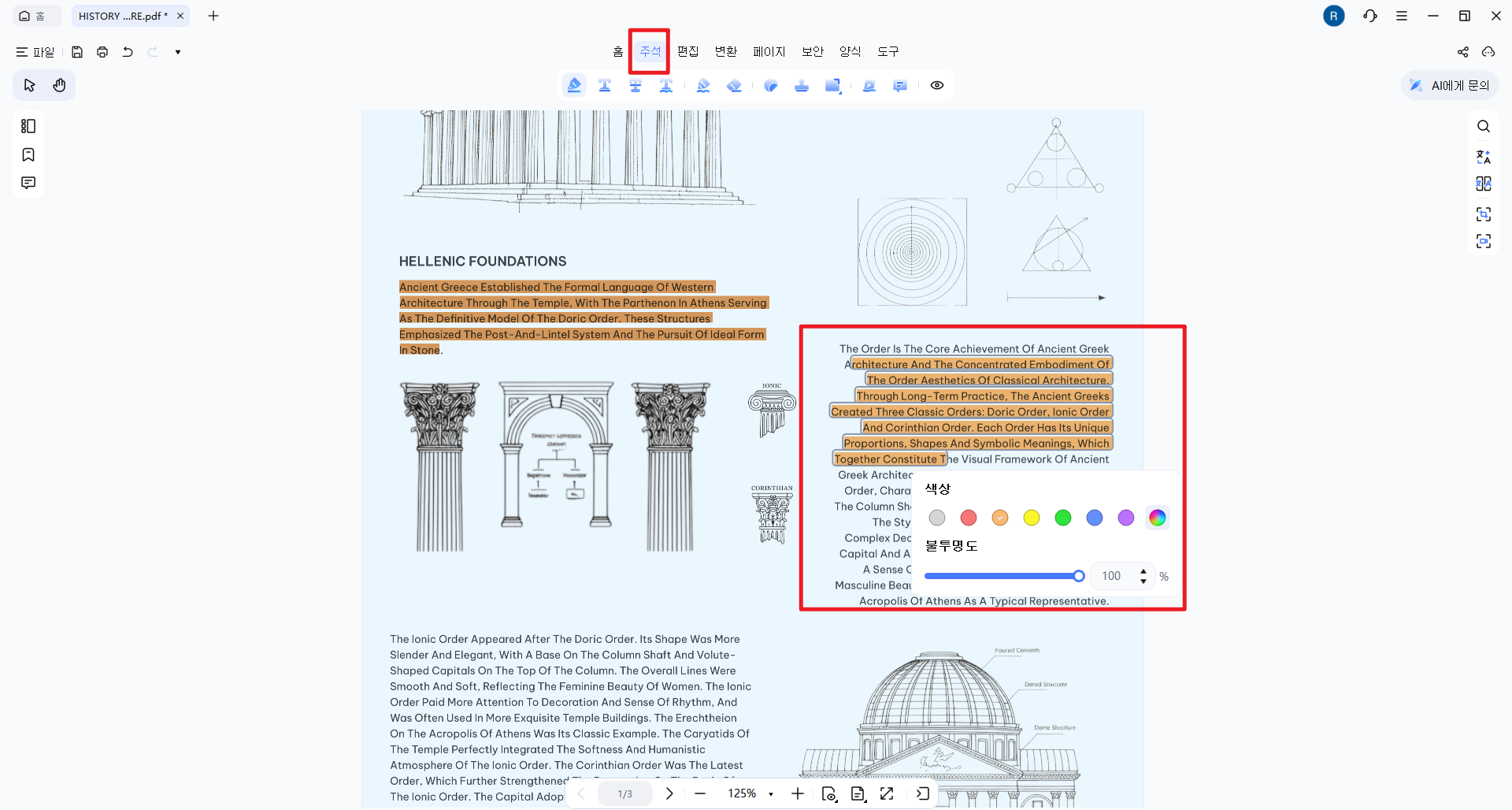This screenshot has height=810, width=1512.
Task: Select the Eraser tool
Action: click(x=734, y=85)
